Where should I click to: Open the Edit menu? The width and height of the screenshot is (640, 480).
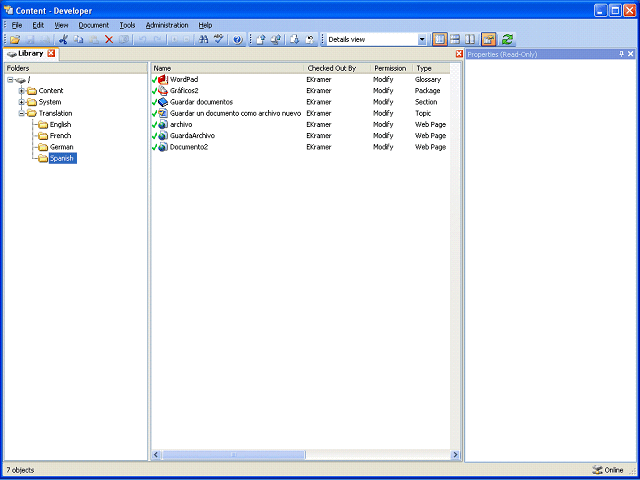(x=38, y=25)
